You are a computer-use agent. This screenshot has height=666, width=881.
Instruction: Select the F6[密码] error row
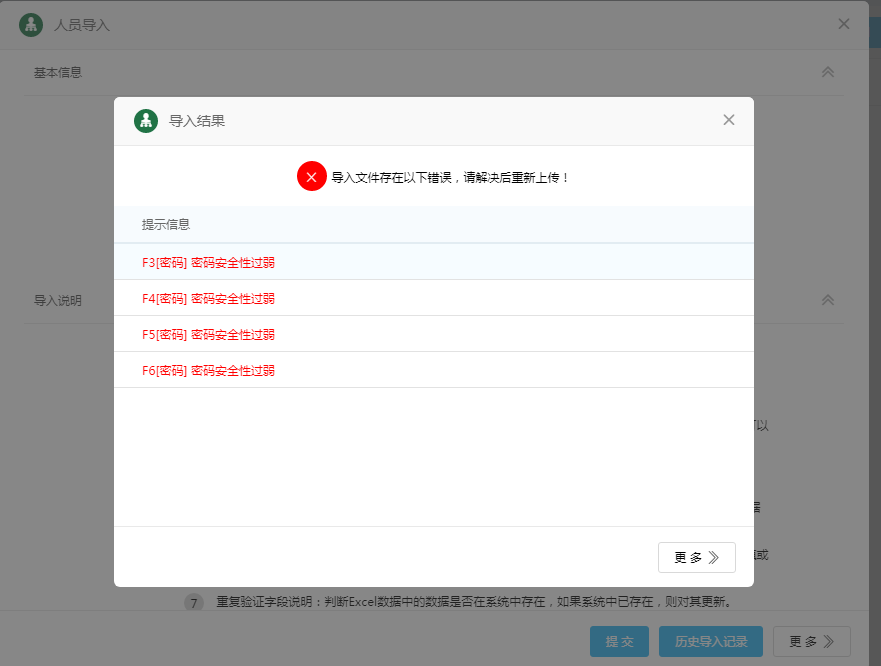click(208, 371)
